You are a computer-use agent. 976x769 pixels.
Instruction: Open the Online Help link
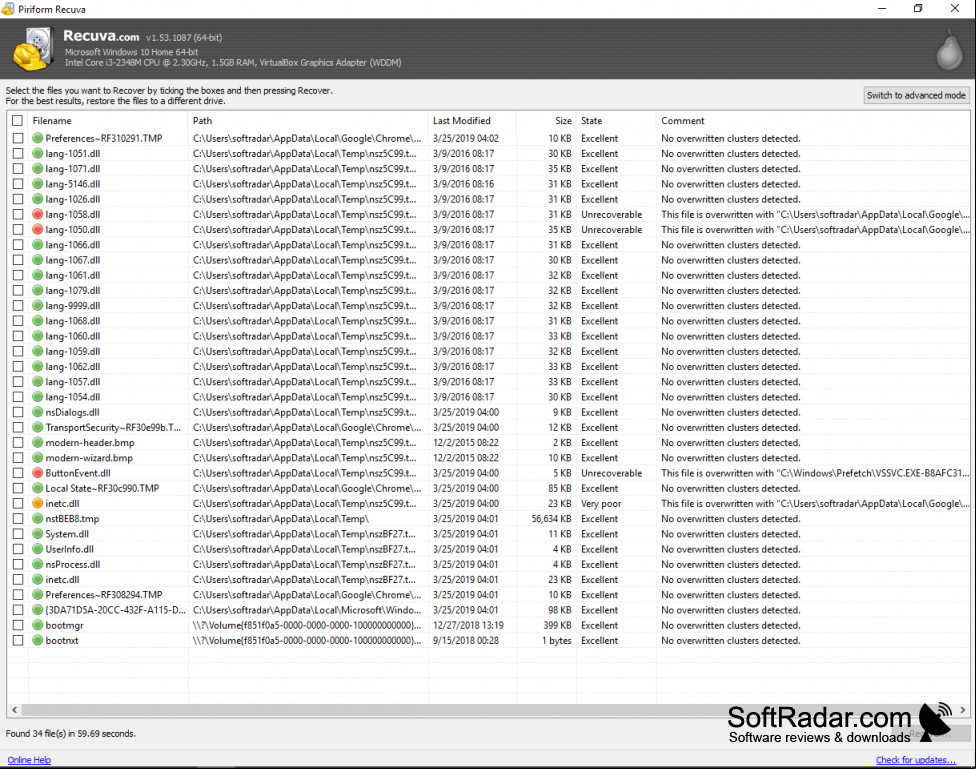[x=29, y=760]
